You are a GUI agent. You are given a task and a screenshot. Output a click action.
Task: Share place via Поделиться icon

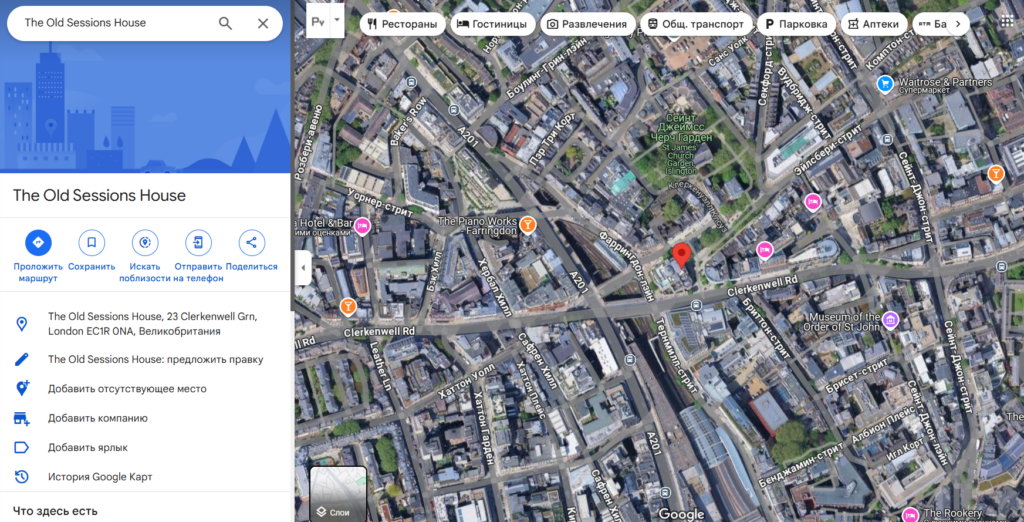(251, 242)
